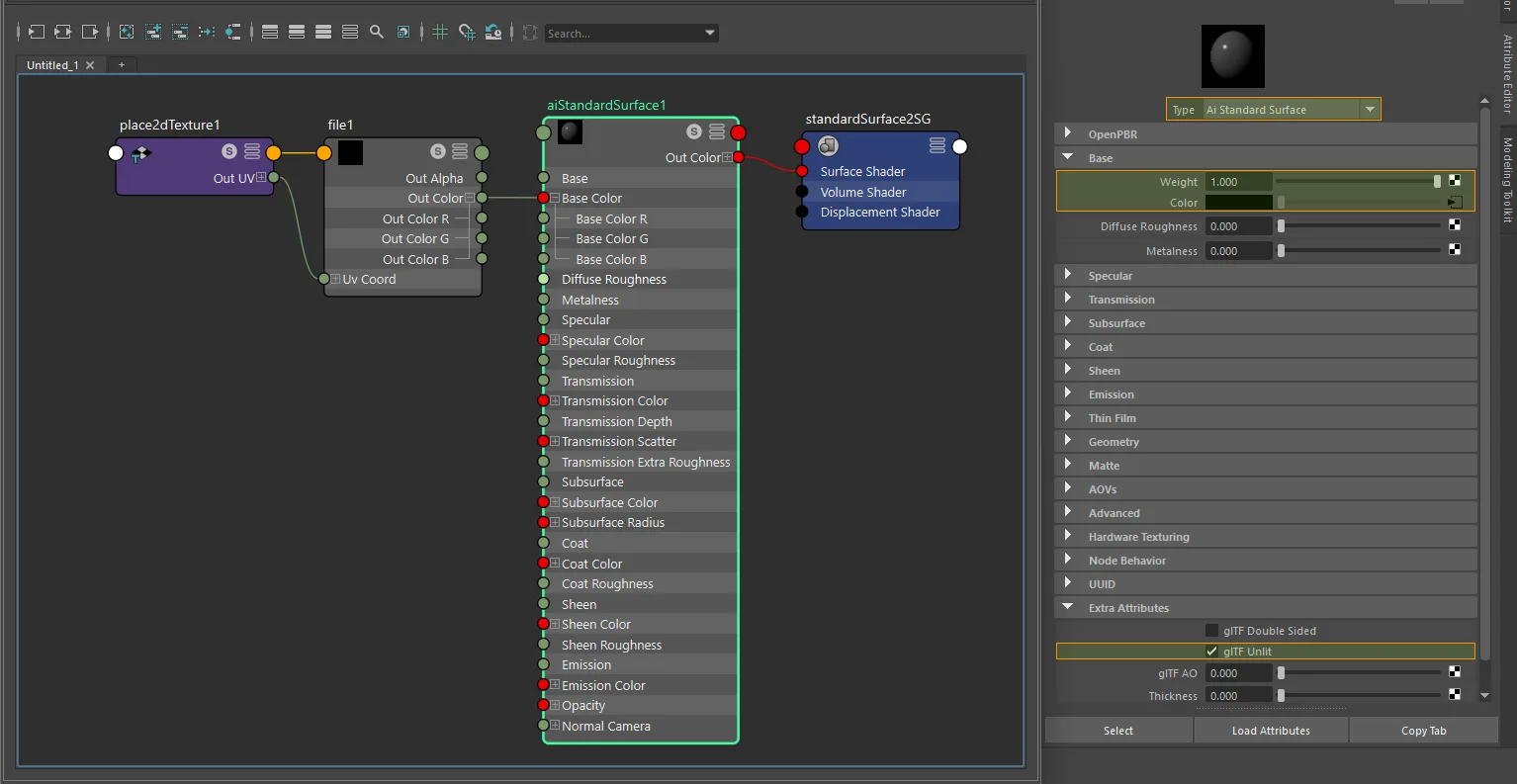This screenshot has height=784, width=1517.
Task: Click the Thickness value field
Action: [x=1238, y=695]
